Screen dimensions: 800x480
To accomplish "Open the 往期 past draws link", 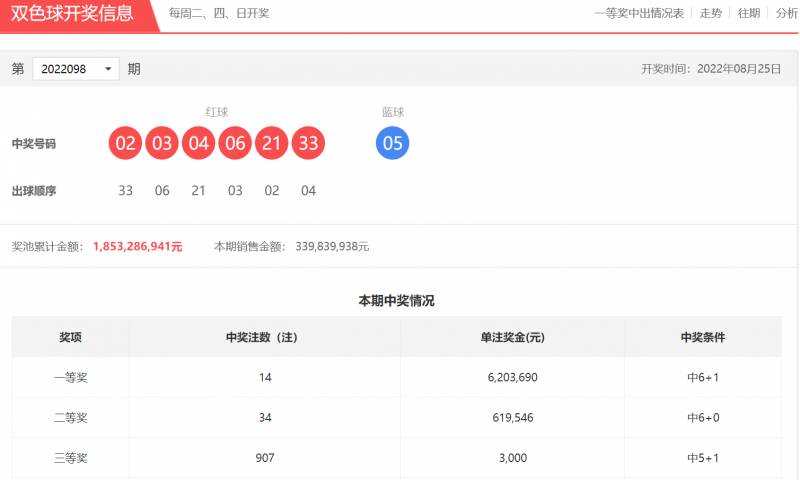I will click(749, 13).
